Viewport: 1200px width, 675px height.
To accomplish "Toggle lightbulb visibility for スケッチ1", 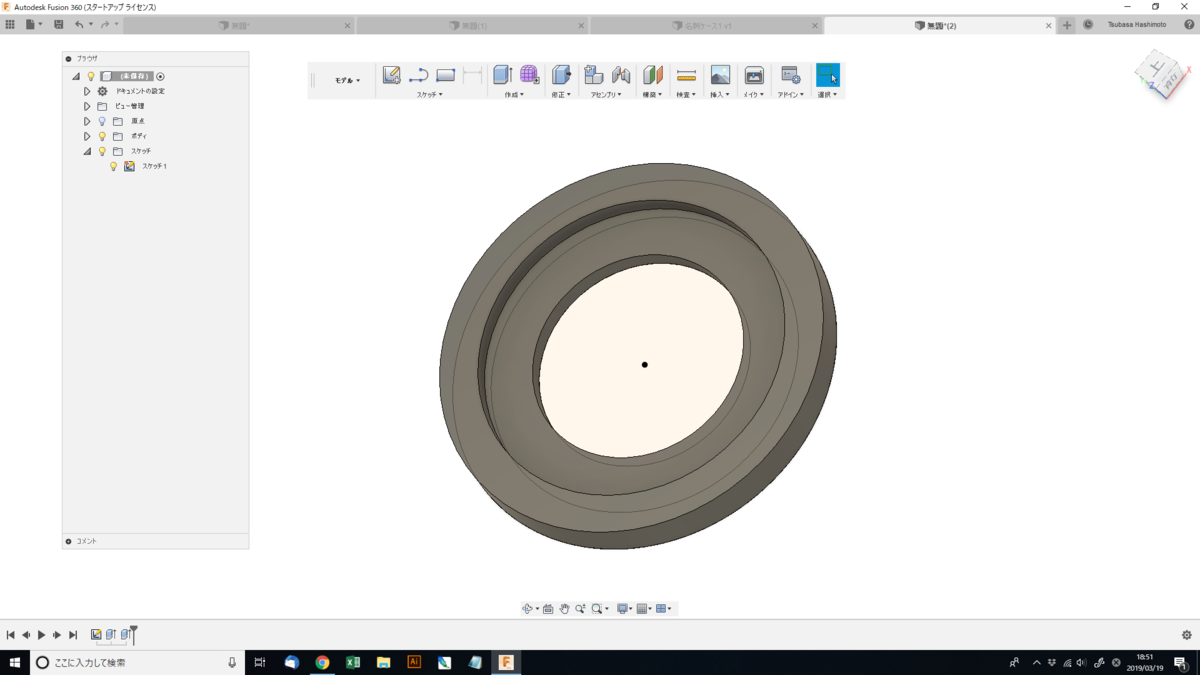I will (x=114, y=166).
